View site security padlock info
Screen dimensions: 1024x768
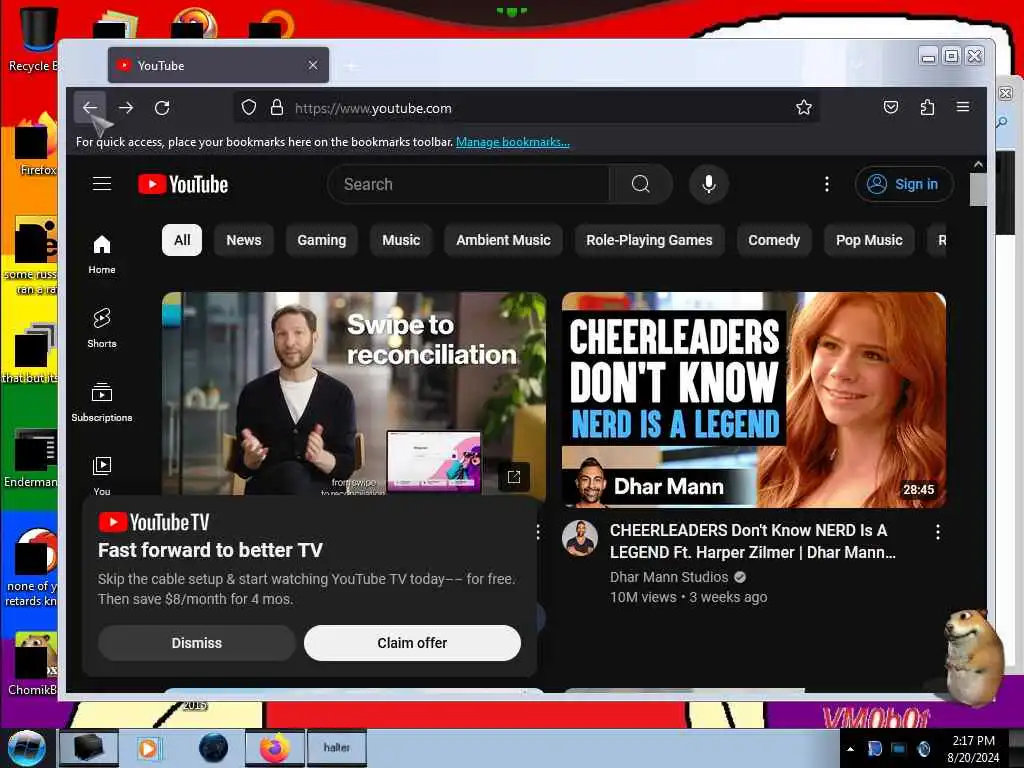(277, 108)
